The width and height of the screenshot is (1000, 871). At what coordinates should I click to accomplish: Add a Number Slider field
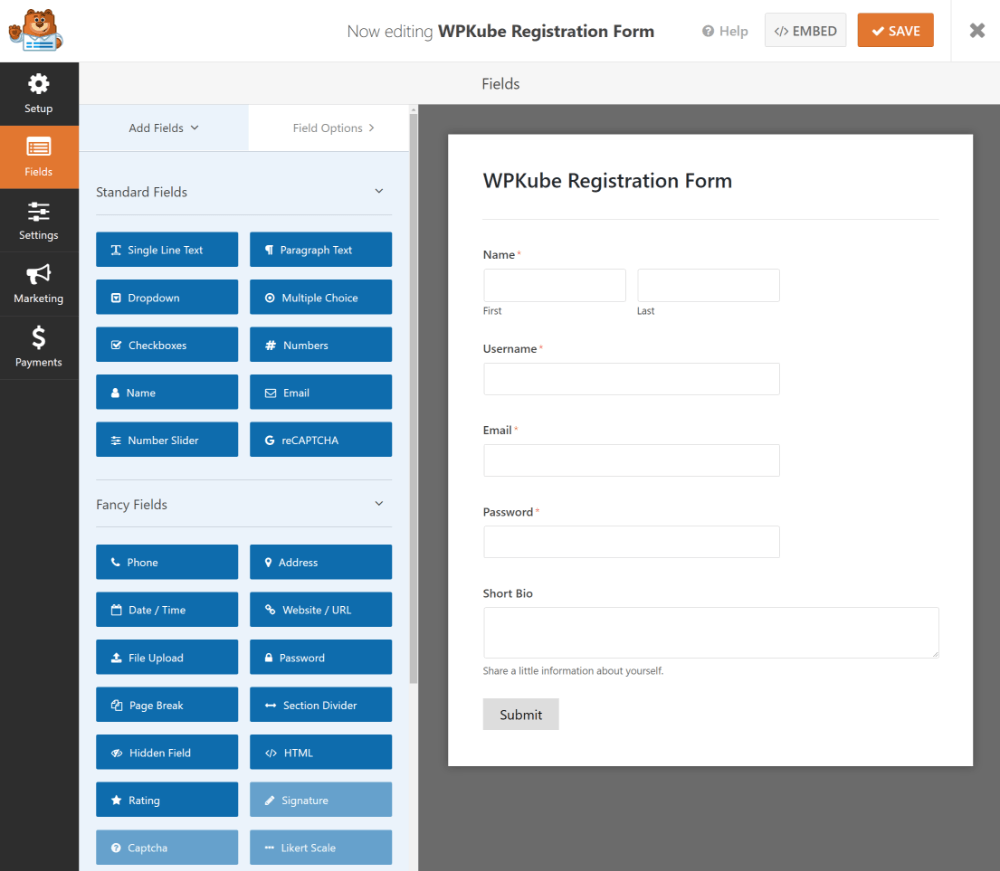167,440
